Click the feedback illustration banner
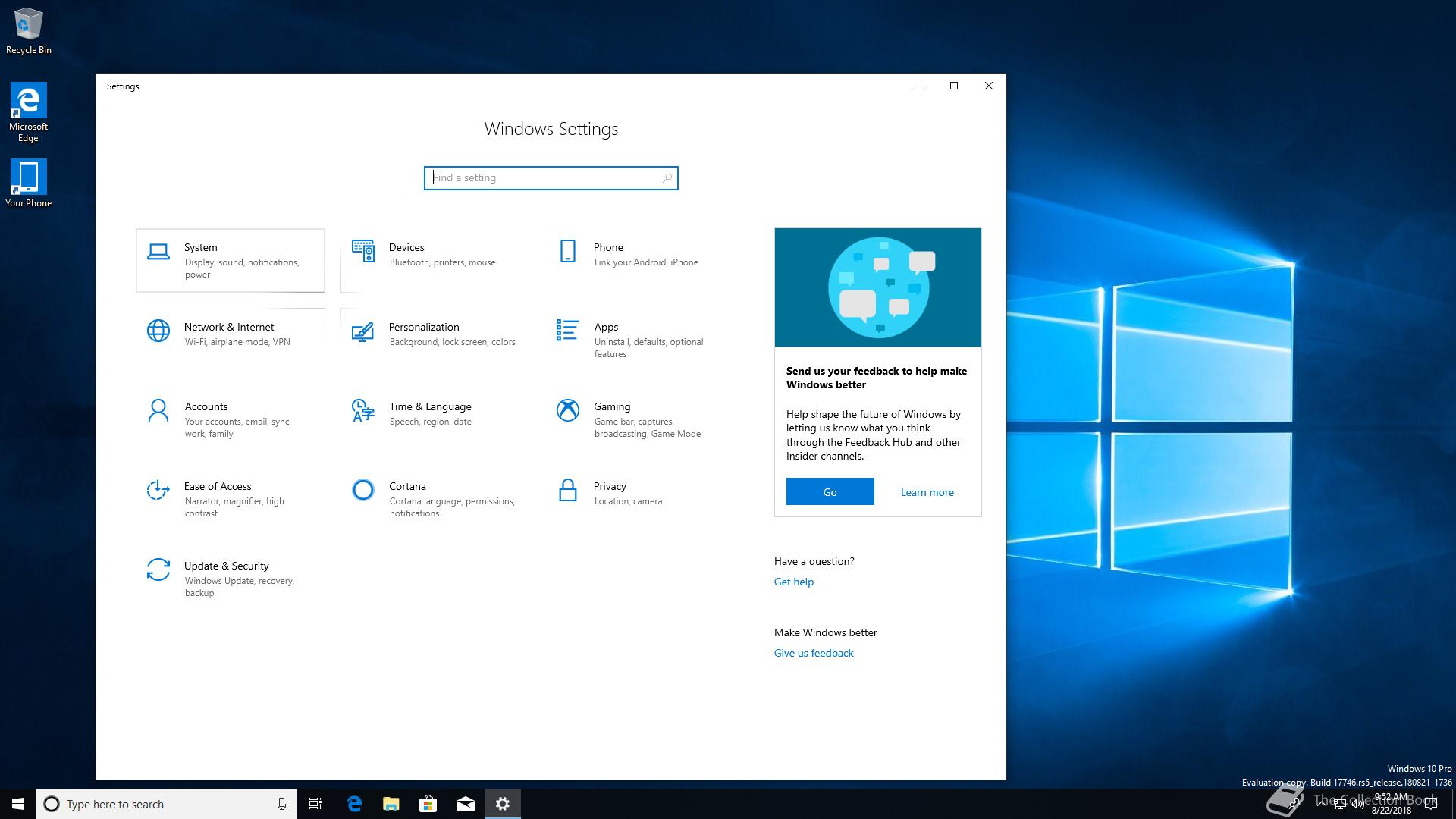The image size is (1456, 819). coord(878,287)
